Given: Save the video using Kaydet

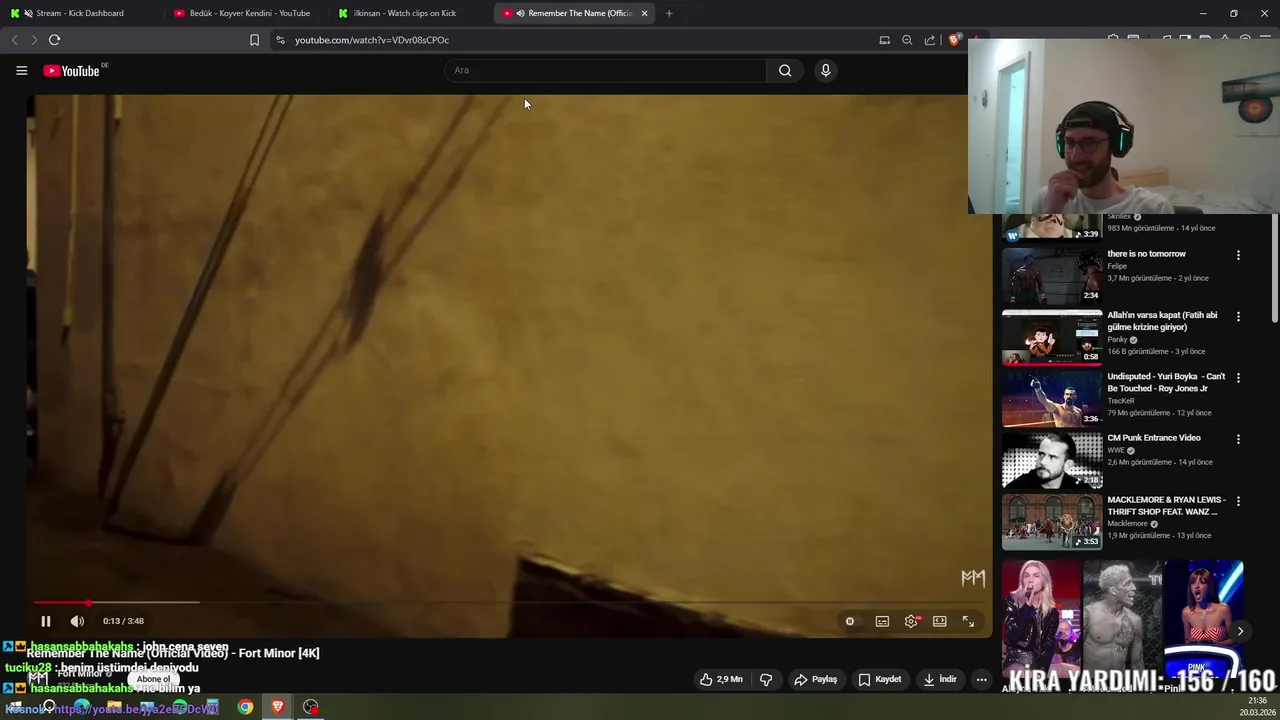Looking at the screenshot, I should (880, 679).
